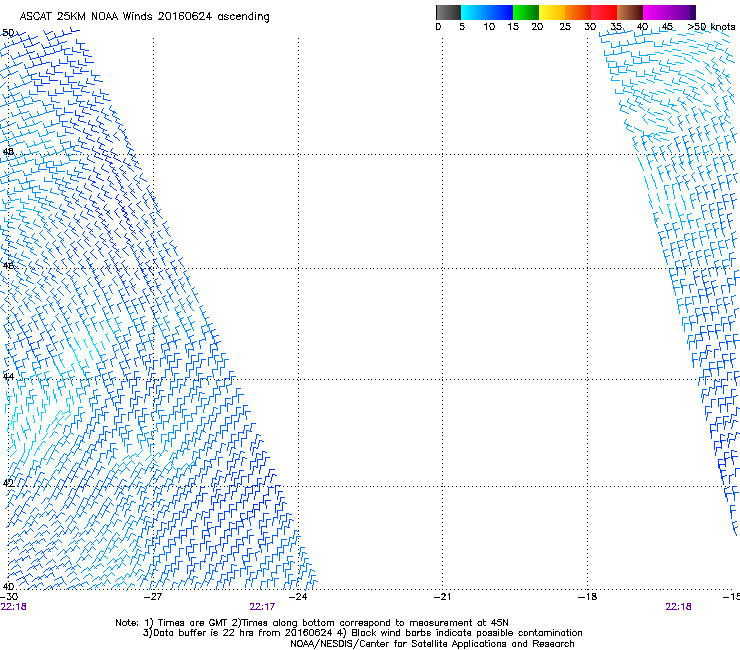Click the '25' label on the color scale

(565, 27)
